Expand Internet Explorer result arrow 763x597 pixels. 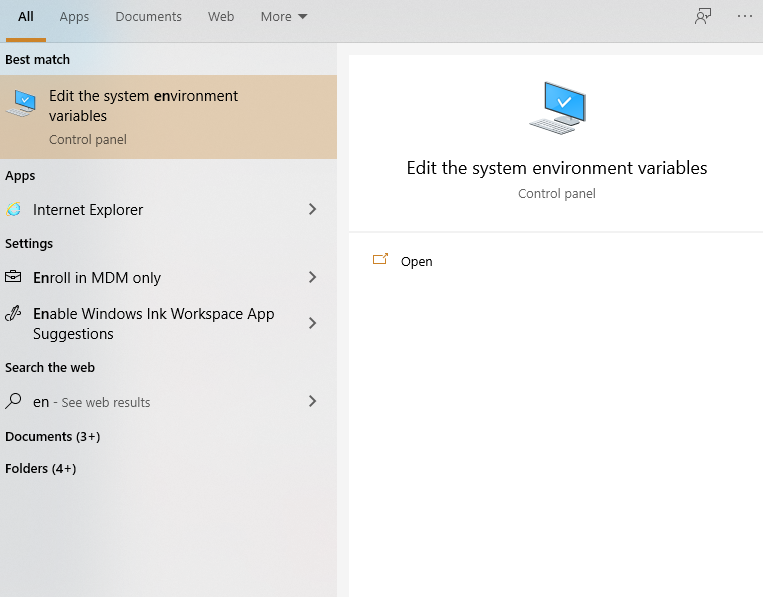coord(312,210)
